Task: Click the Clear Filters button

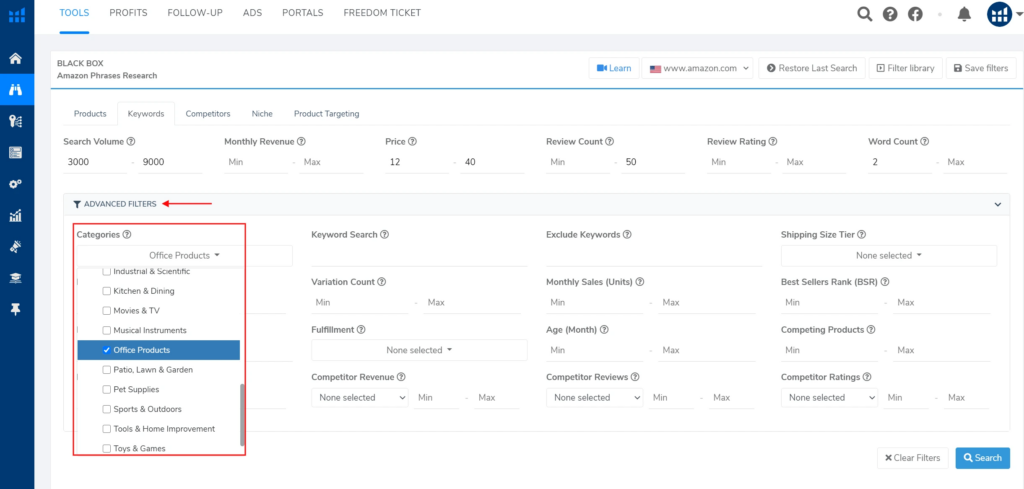Action: (912, 458)
